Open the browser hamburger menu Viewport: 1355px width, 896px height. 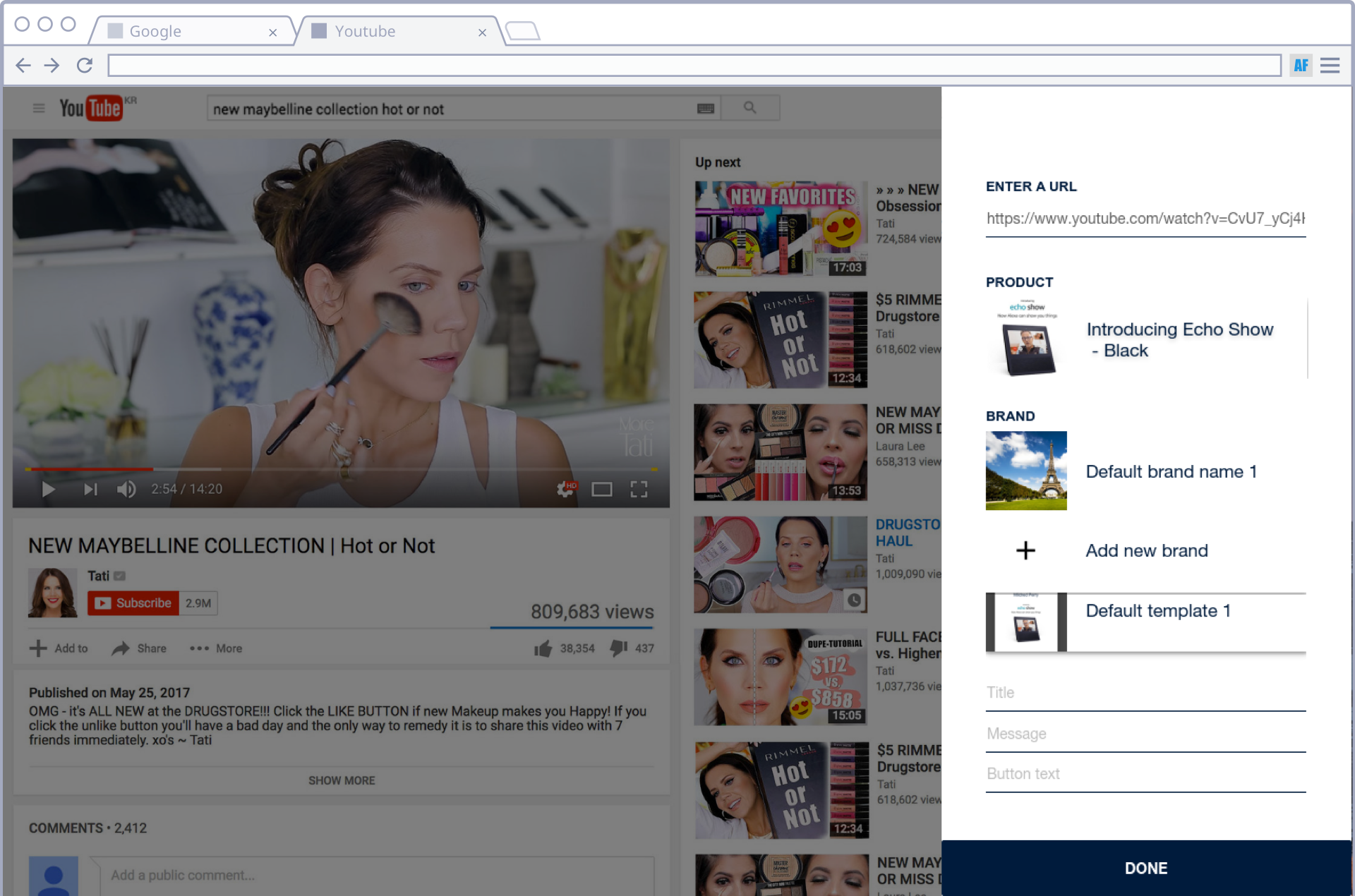1330,66
